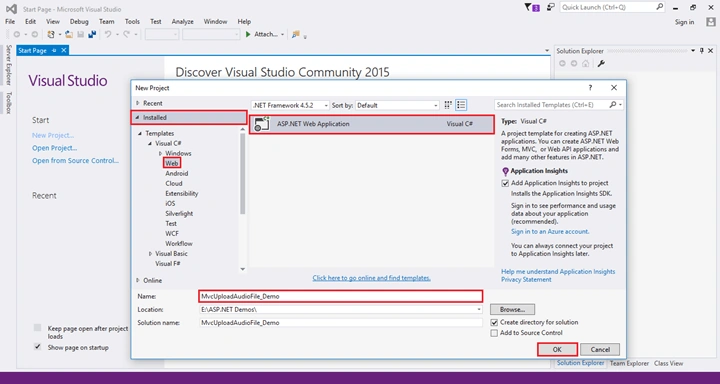Open the Location path dropdown arrow
Screen dimensions: 720x384
(x=479, y=310)
